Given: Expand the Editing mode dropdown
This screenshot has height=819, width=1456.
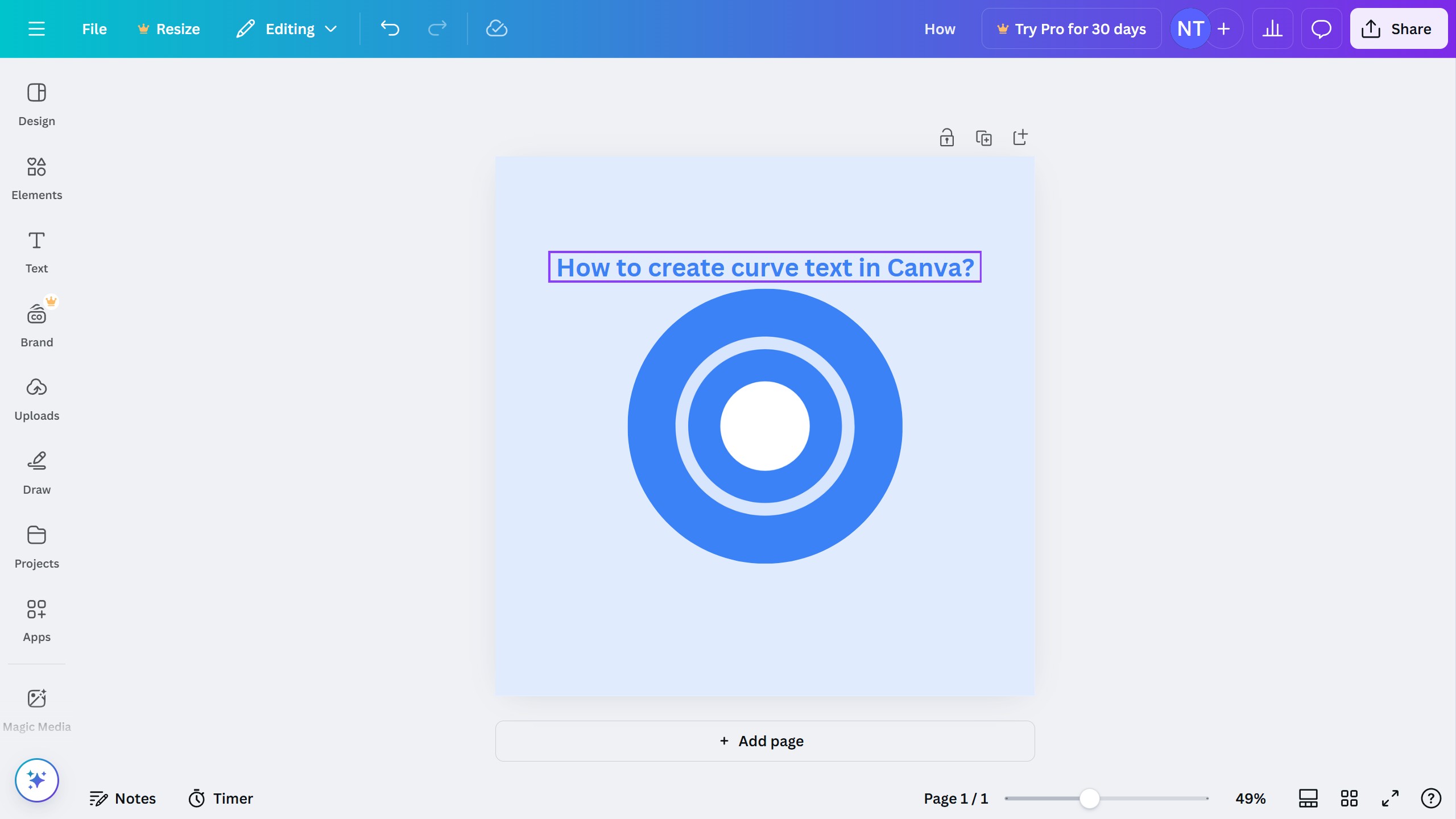Looking at the screenshot, I should point(287,28).
